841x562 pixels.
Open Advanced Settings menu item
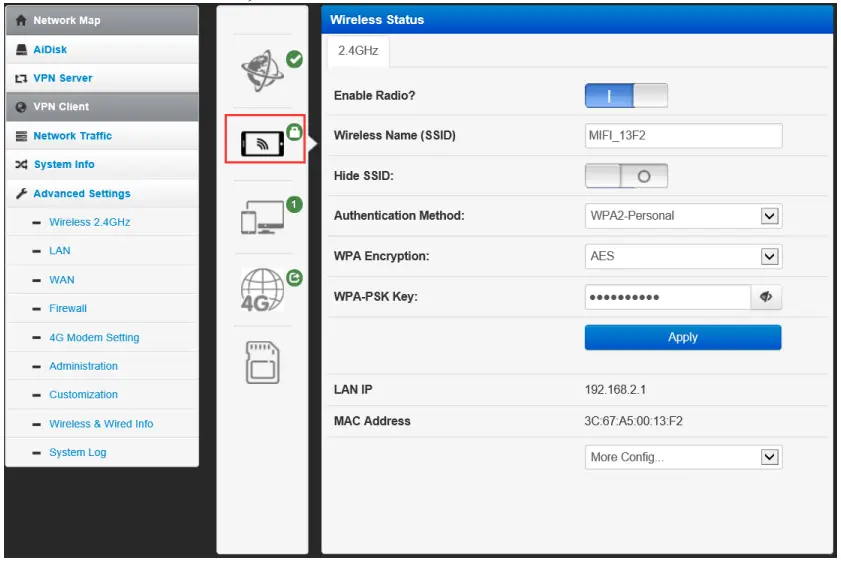(x=102, y=194)
